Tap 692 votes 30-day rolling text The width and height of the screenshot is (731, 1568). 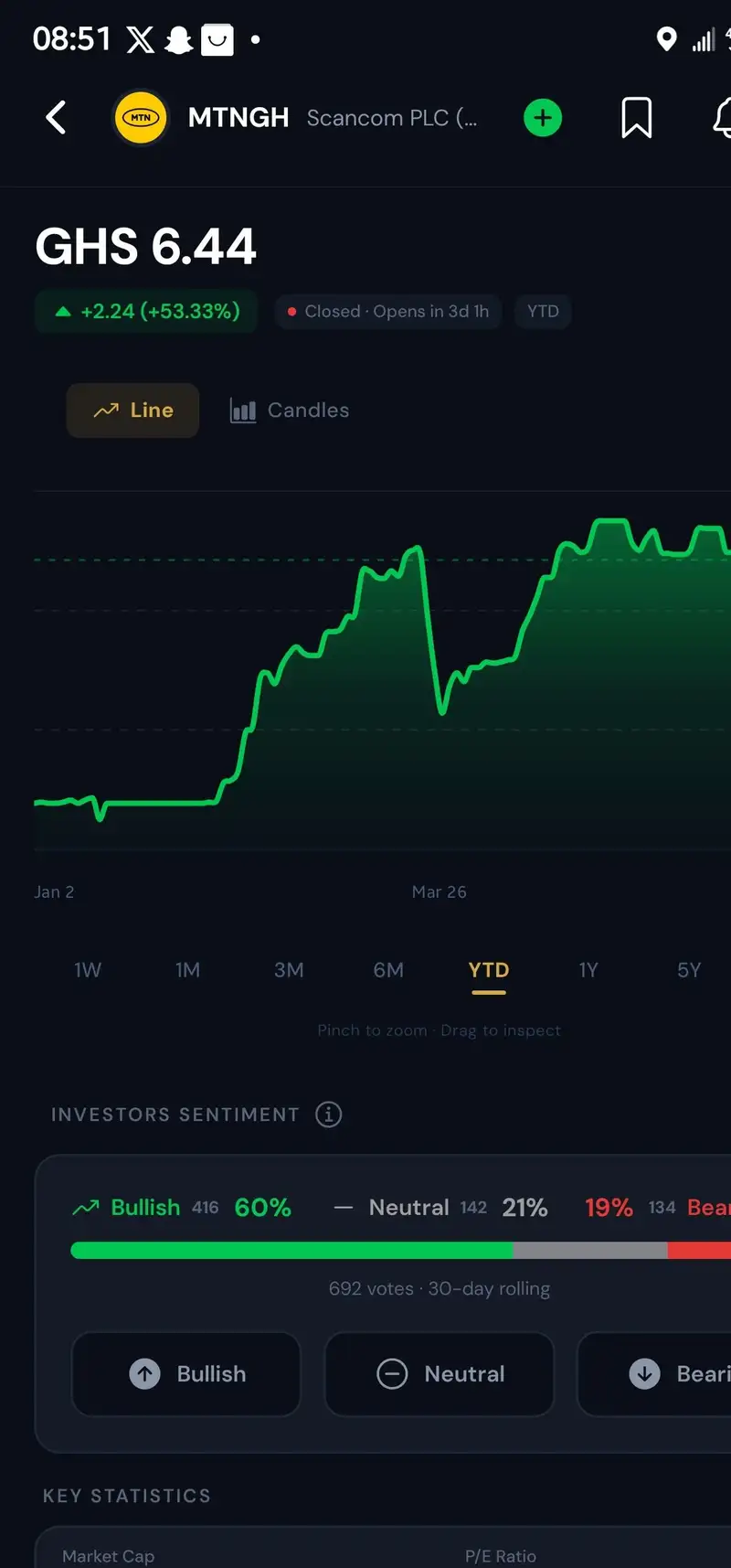coord(440,1289)
